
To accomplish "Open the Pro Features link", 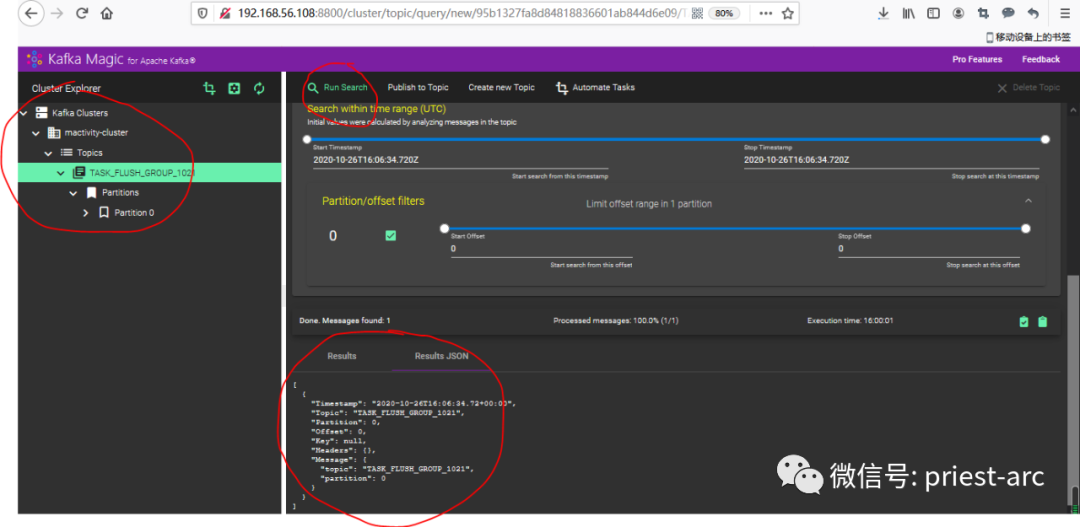I will pos(977,59).
